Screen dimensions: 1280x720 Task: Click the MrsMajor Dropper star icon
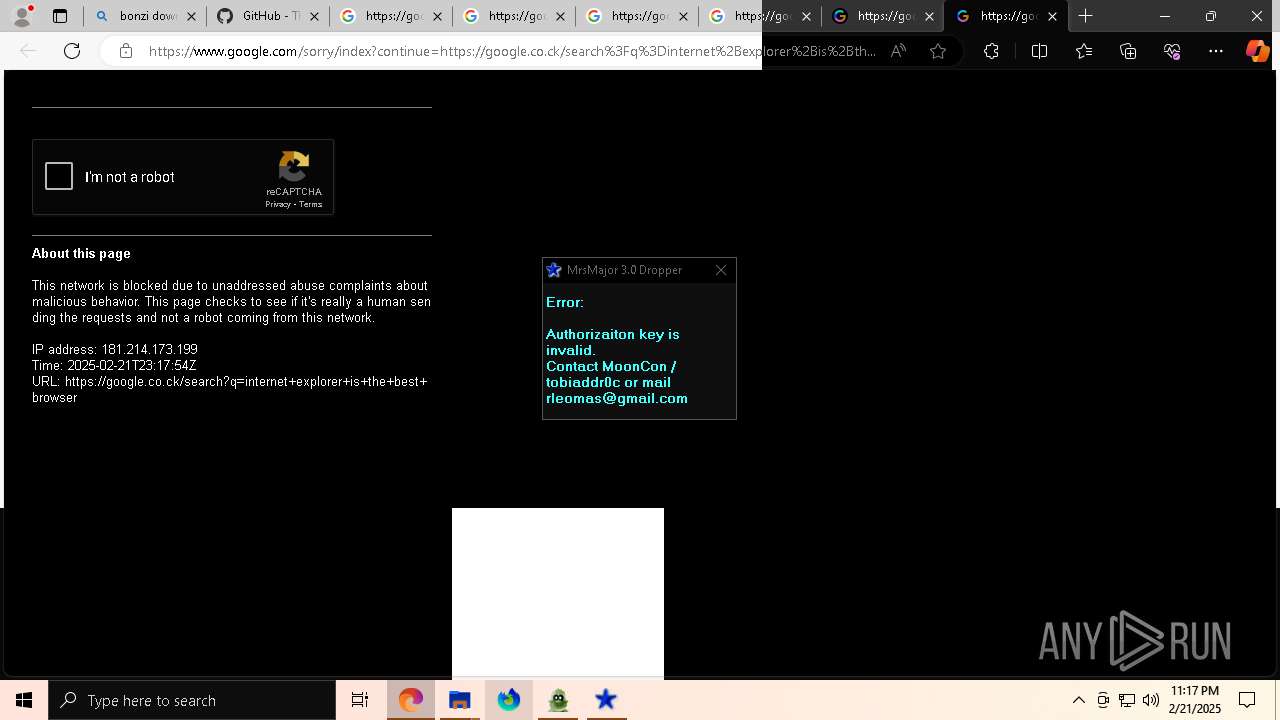(x=554, y=270)
